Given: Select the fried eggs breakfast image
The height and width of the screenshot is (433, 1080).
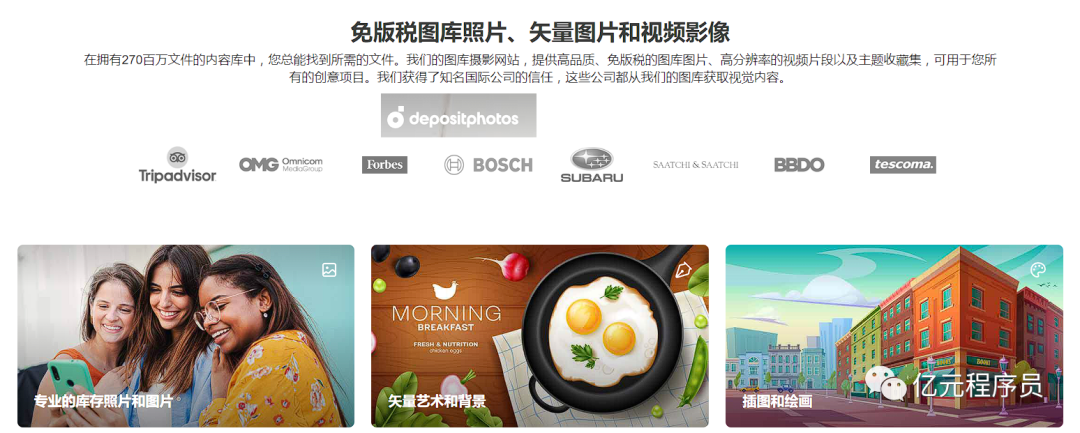Looking at the screenshot, I should 540,336.
